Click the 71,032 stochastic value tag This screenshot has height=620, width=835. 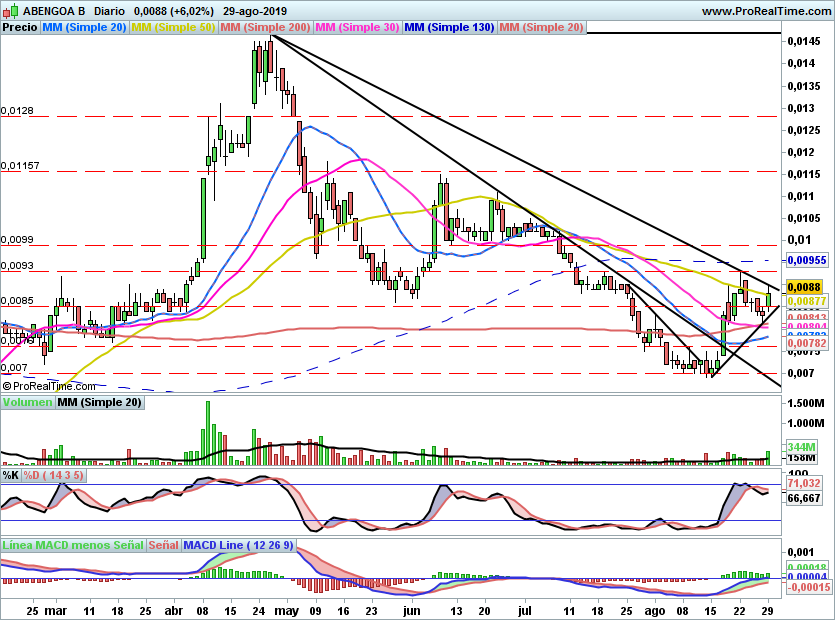pyautogui.click(x=804, y=483)
